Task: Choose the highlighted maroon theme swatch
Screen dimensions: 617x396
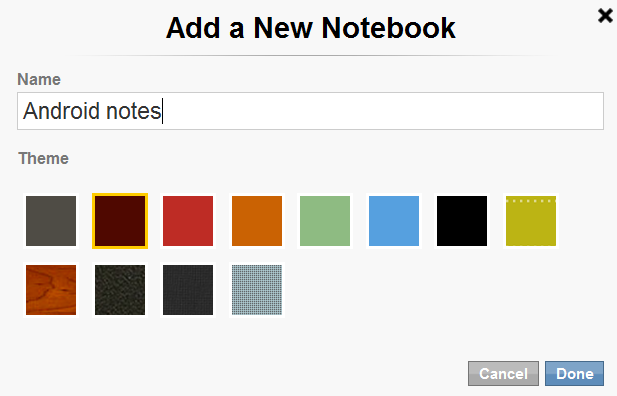Action: (x=120, y=221)
